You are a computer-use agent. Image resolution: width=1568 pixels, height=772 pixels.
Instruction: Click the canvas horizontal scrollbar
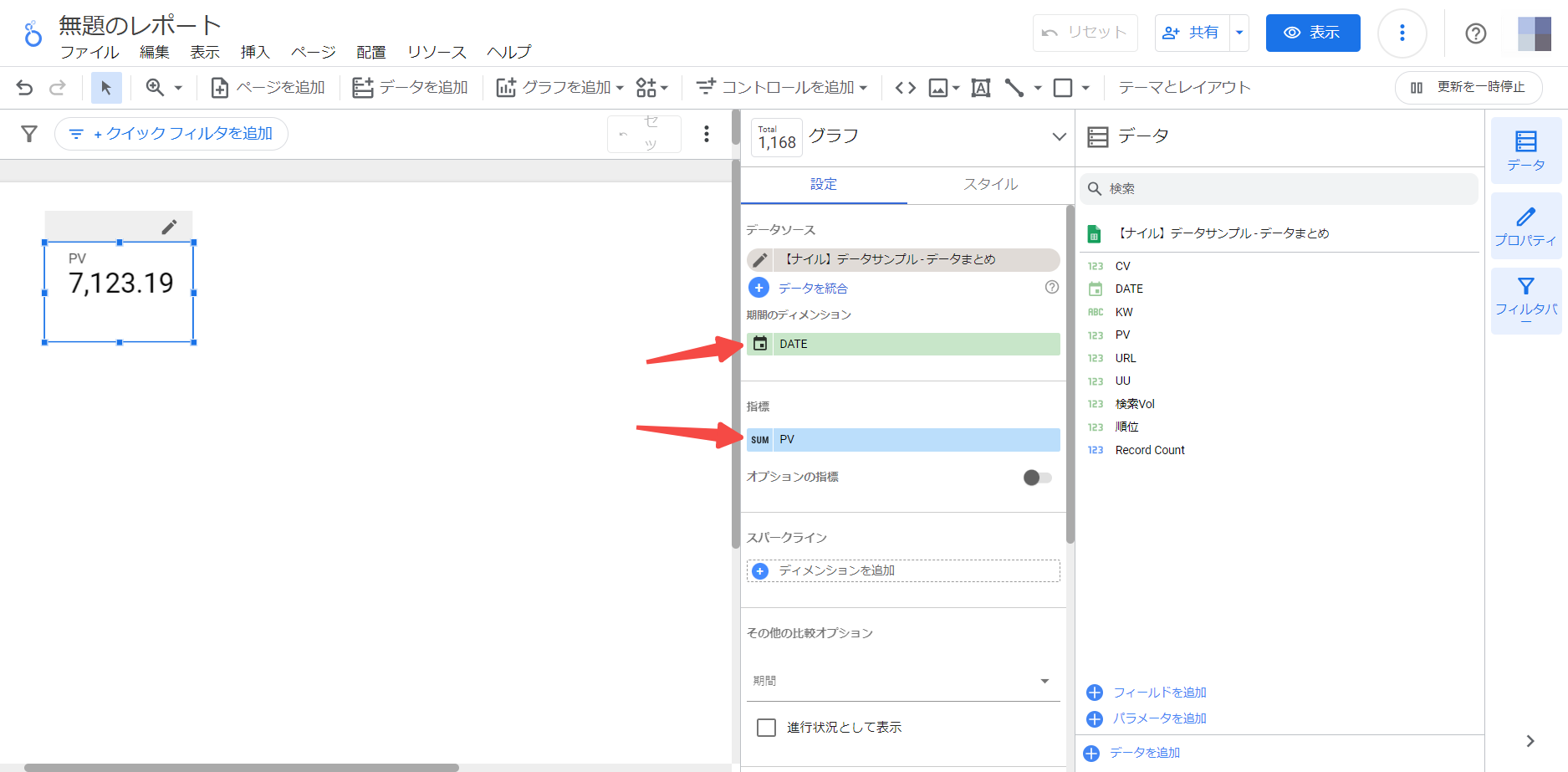(242, 767)
